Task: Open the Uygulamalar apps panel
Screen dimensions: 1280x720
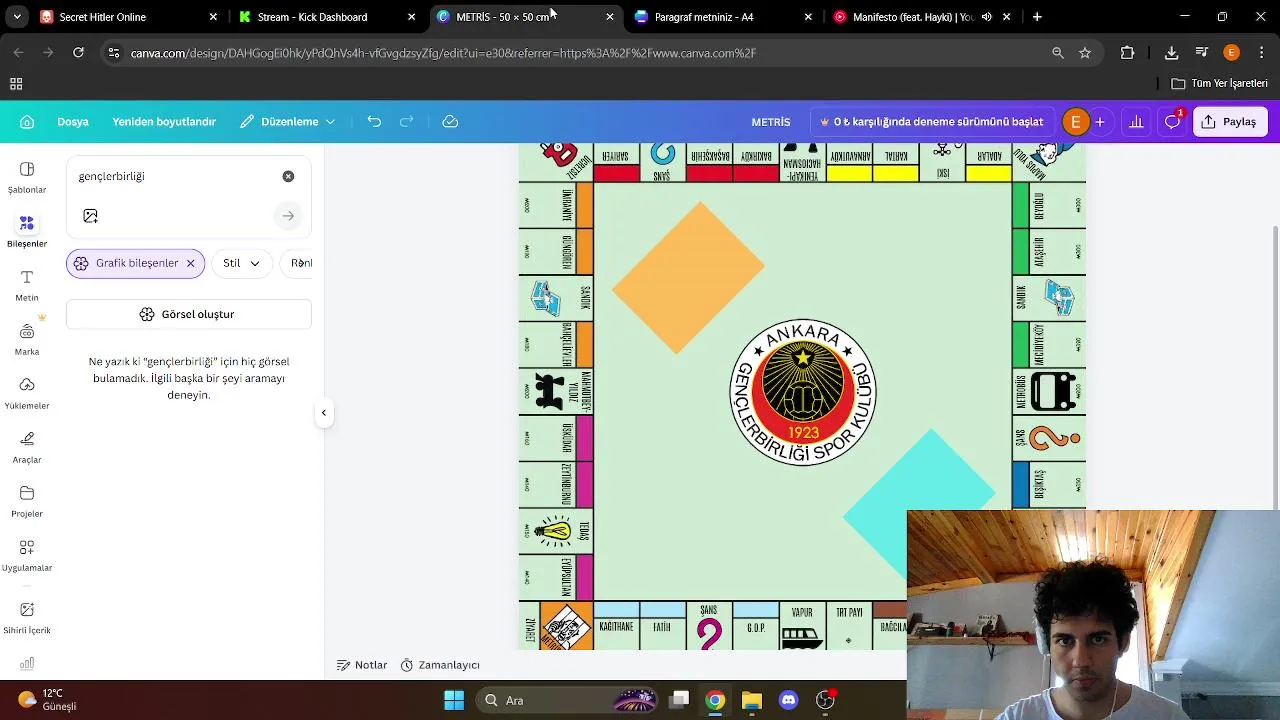Action: (x=27, y=555)
